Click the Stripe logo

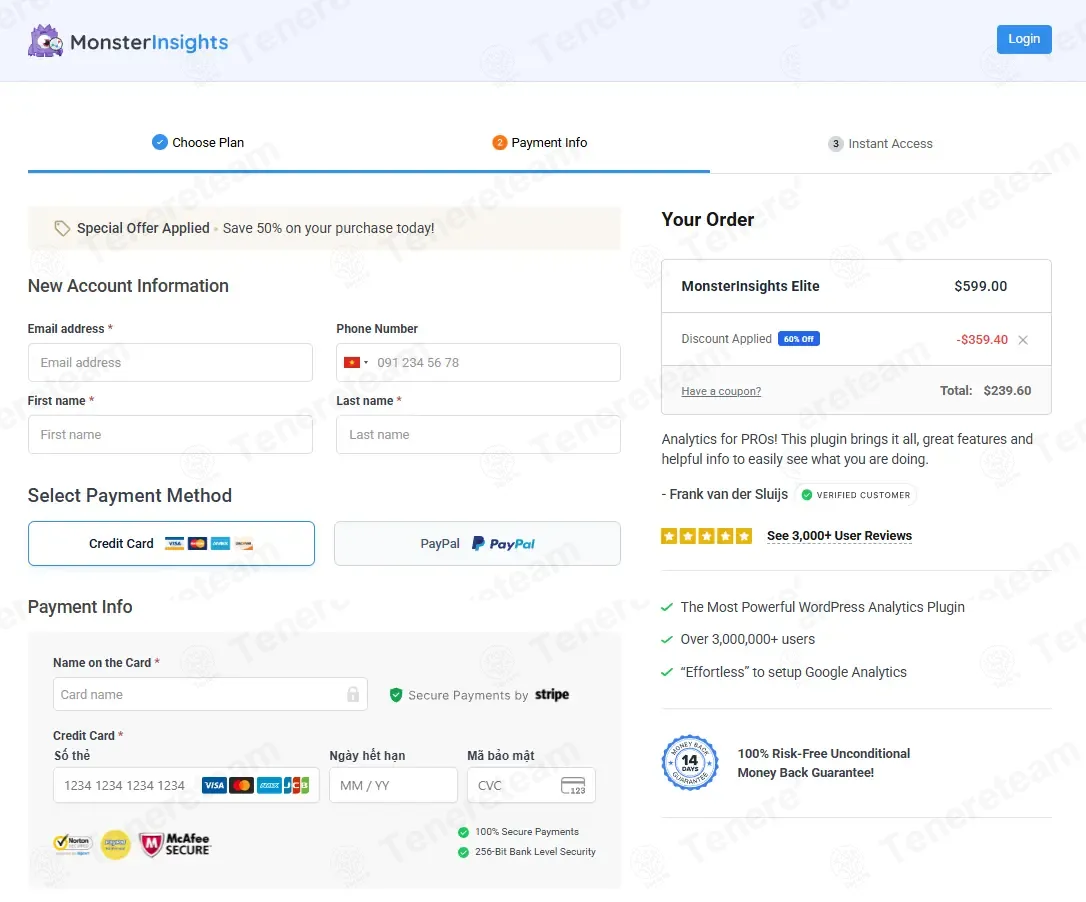pyautogui.click(x=552, y=694)
